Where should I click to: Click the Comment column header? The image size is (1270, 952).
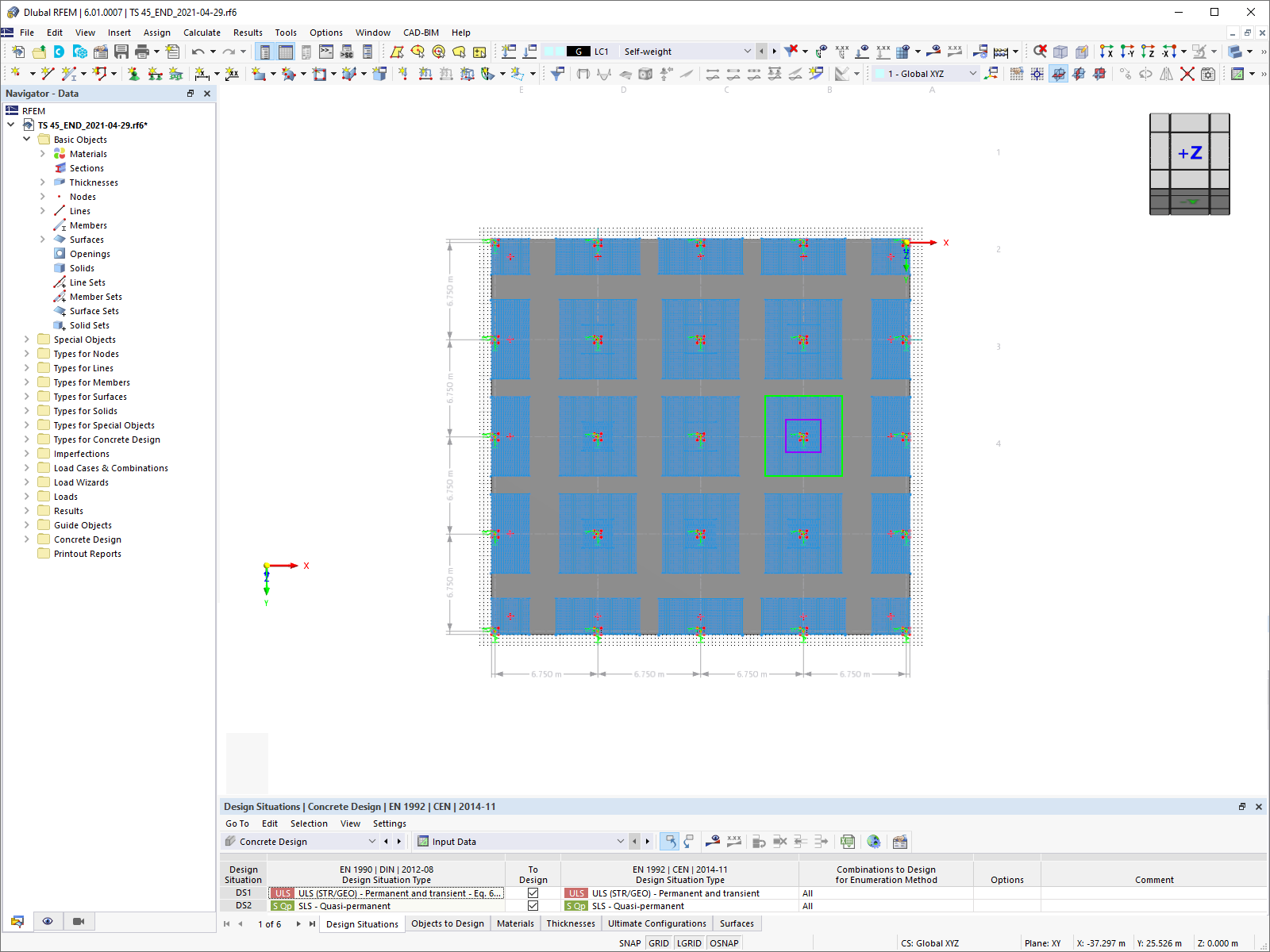[1153, 880]
